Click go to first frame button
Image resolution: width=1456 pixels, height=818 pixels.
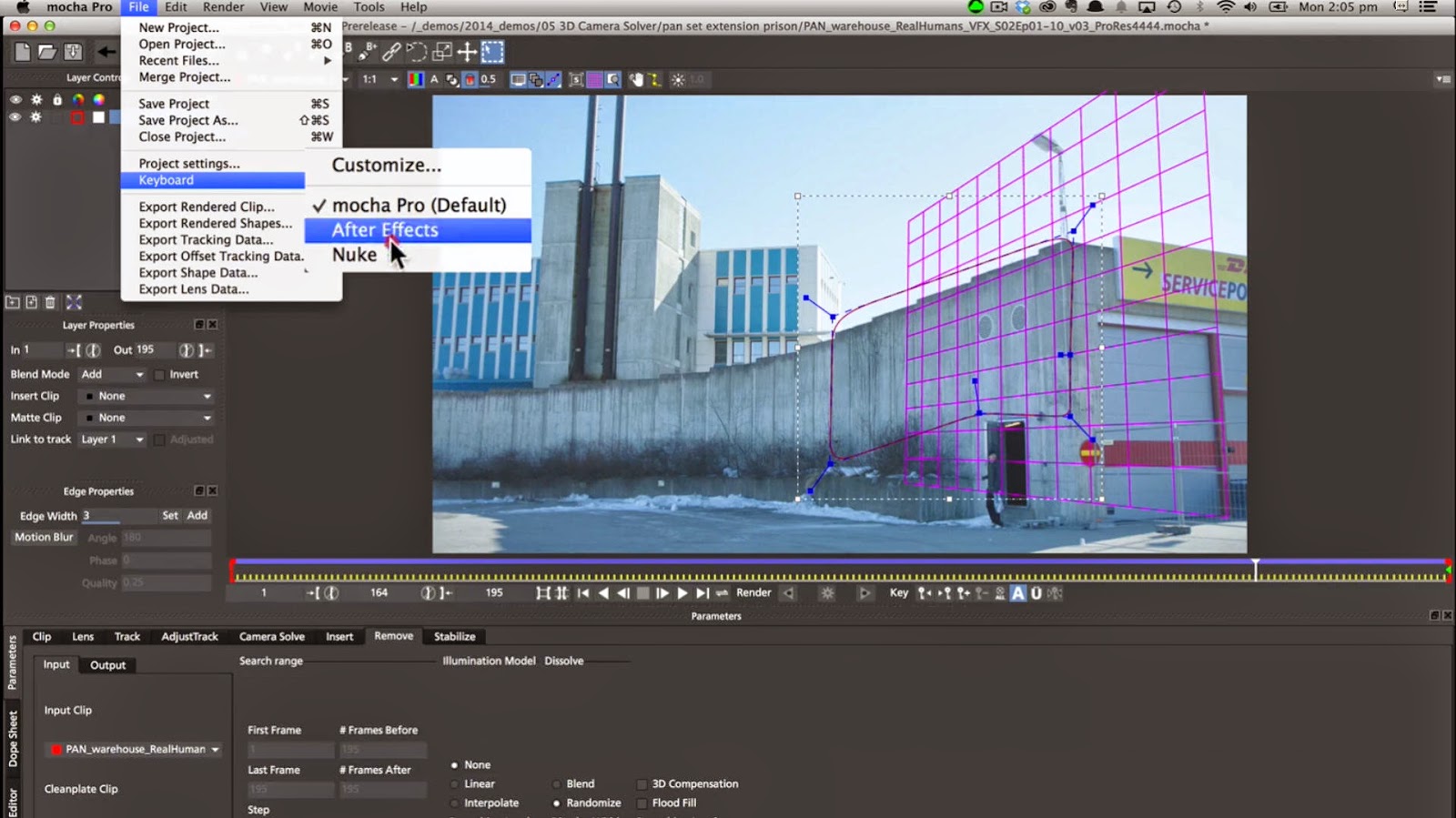583,593
